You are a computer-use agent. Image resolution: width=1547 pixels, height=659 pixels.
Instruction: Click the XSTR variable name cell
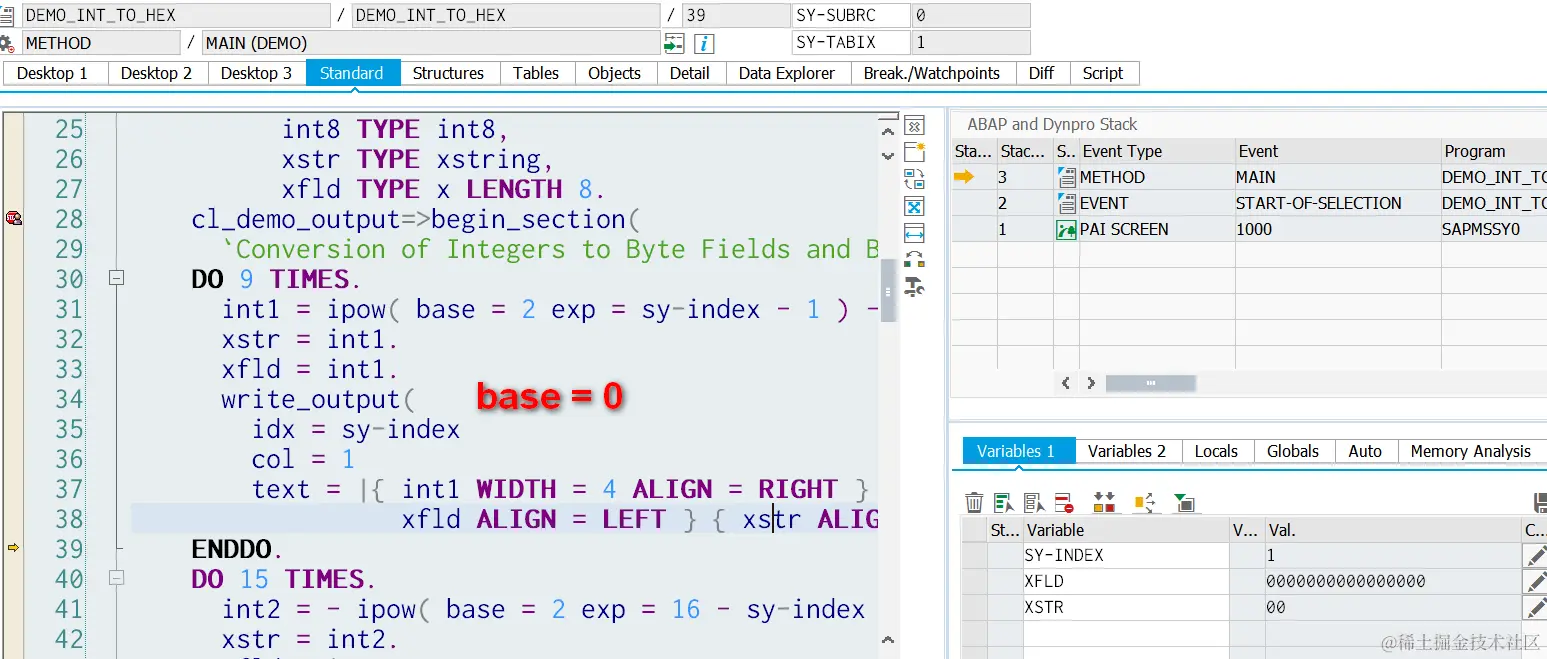1126,607
